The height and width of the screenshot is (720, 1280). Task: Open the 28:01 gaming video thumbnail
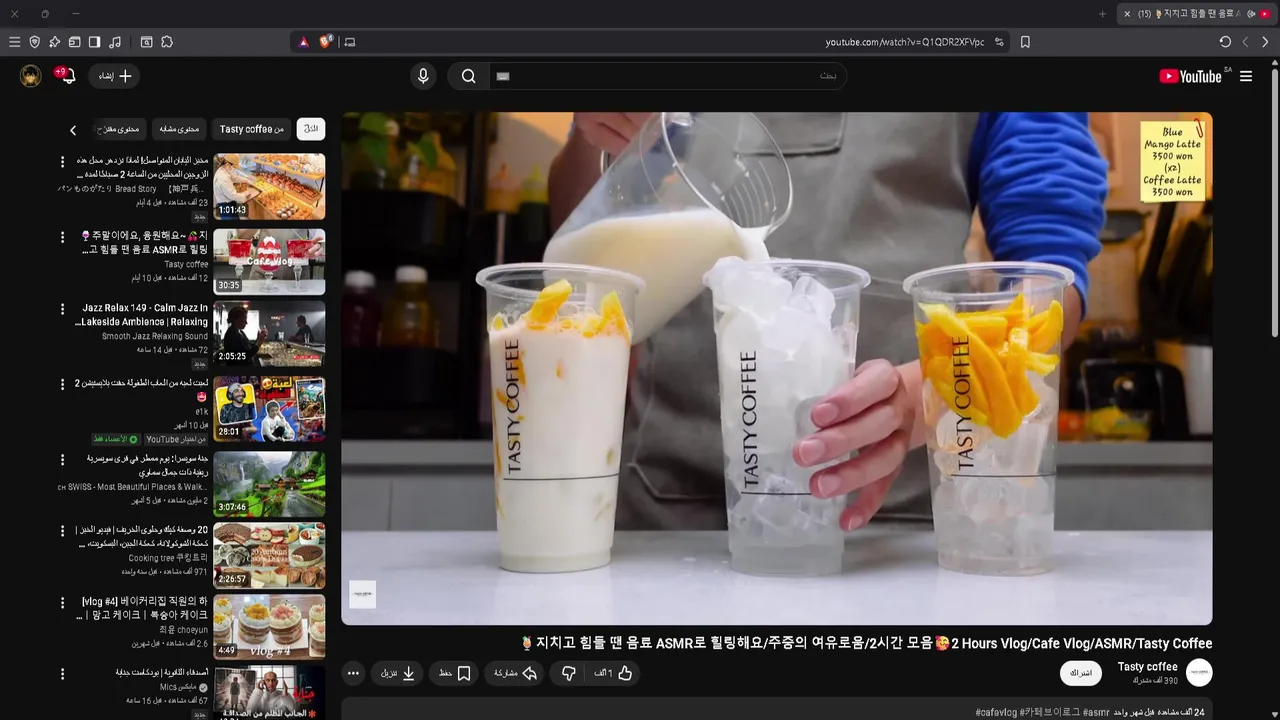269,409
